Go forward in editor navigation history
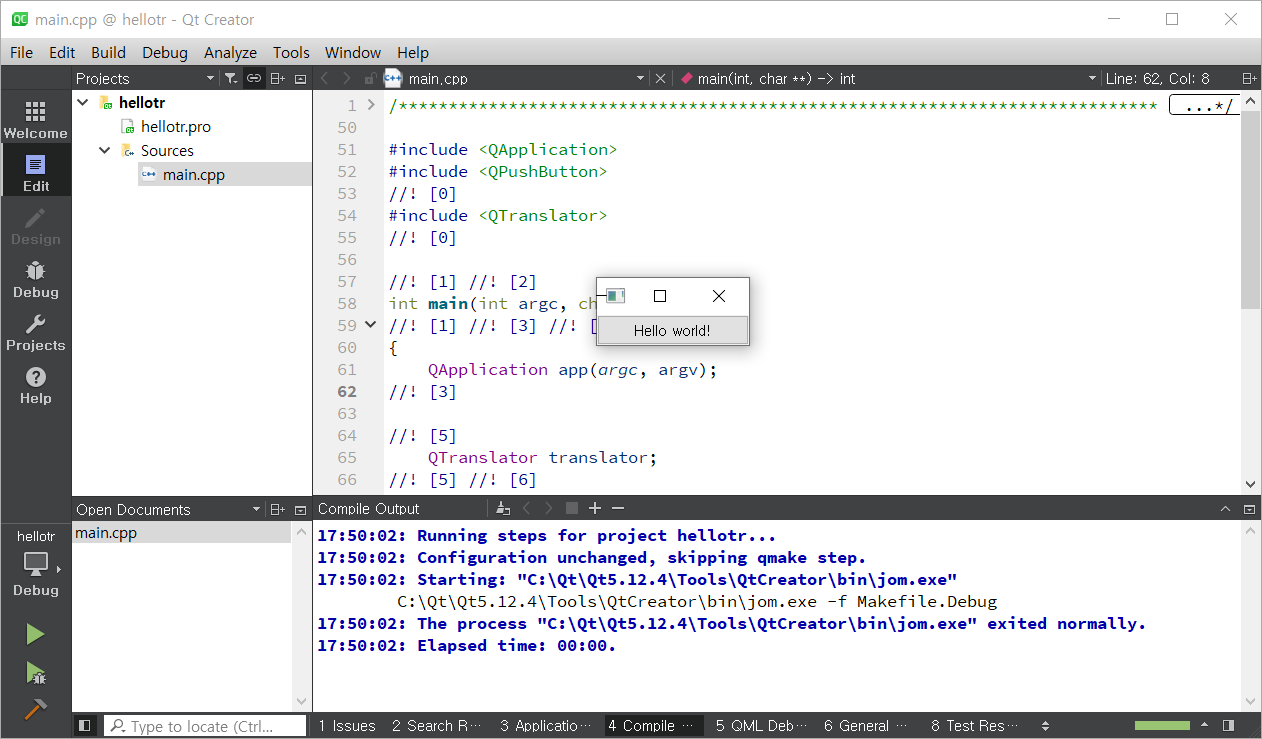Viewport: 1262px width, 739px height. pyautogui.click(x=346, y=78)
